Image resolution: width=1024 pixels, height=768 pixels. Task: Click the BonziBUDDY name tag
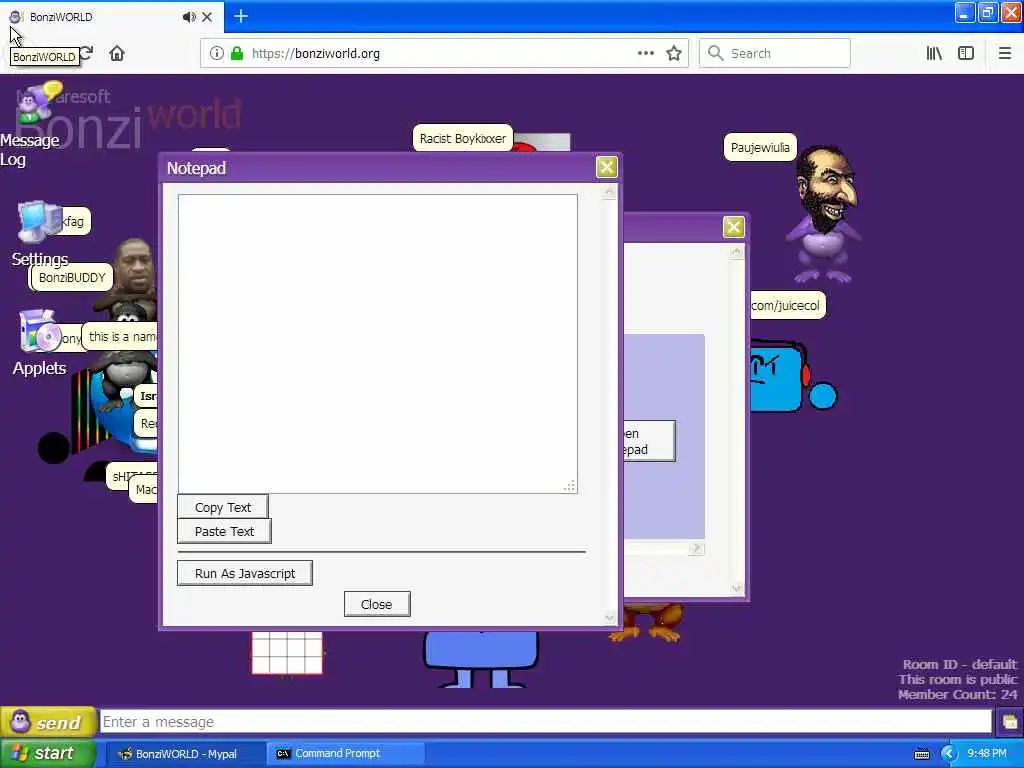[72, 278]
